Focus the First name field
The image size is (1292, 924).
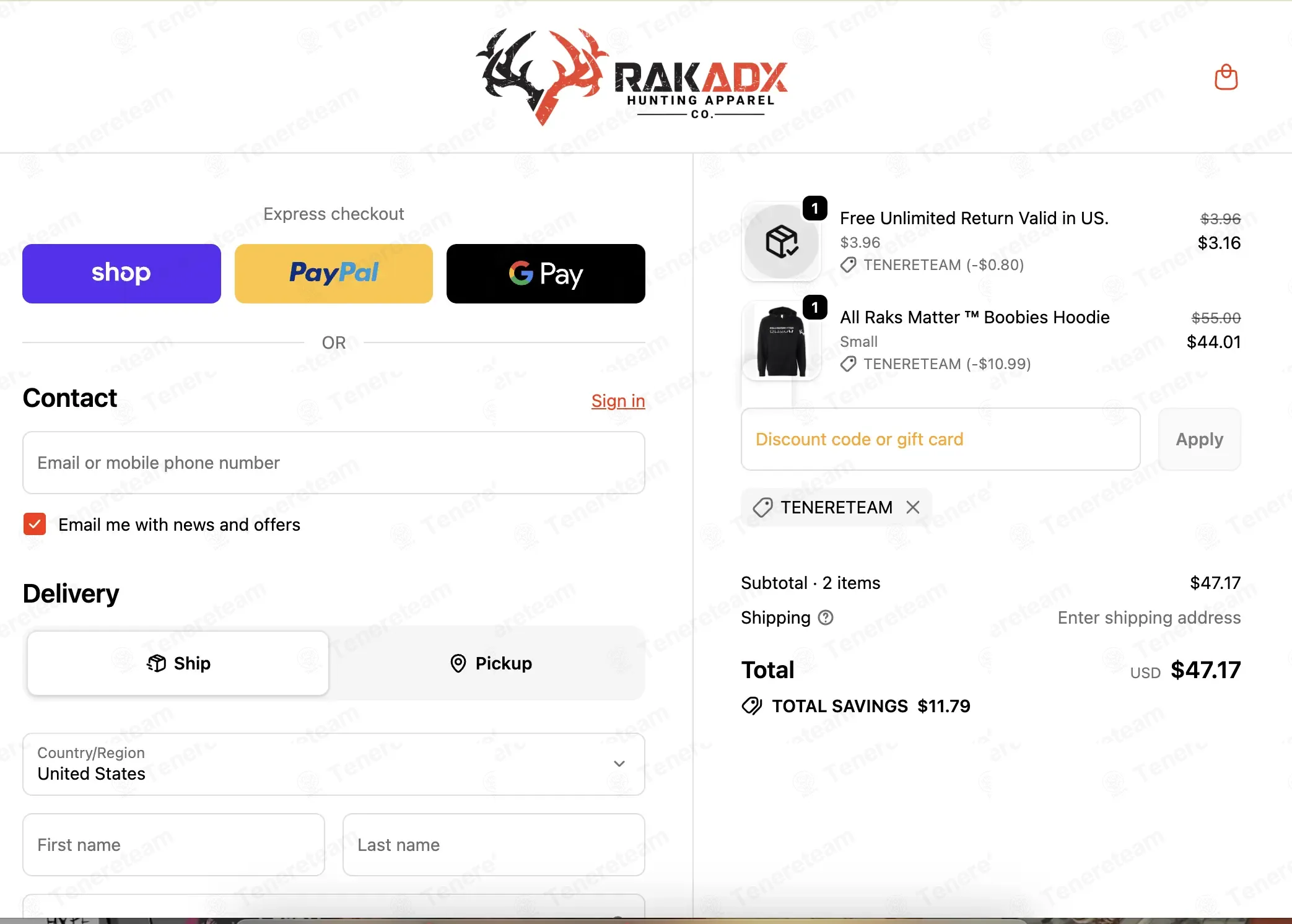coord(174,845)
